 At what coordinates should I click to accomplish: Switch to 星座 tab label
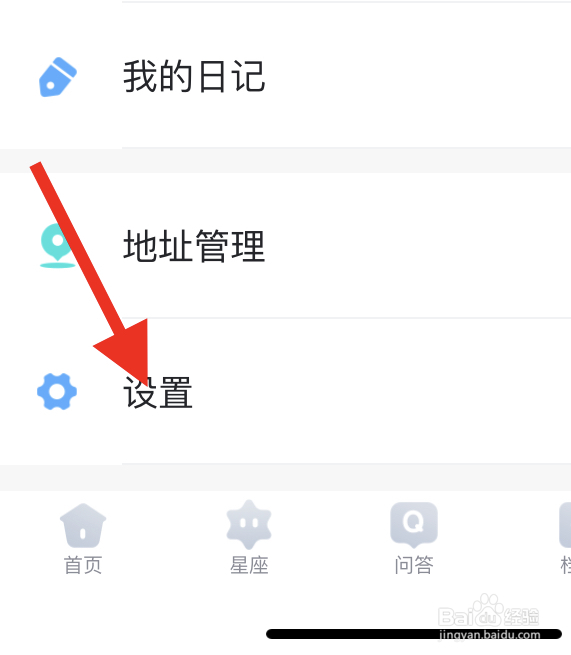point(249,565)
